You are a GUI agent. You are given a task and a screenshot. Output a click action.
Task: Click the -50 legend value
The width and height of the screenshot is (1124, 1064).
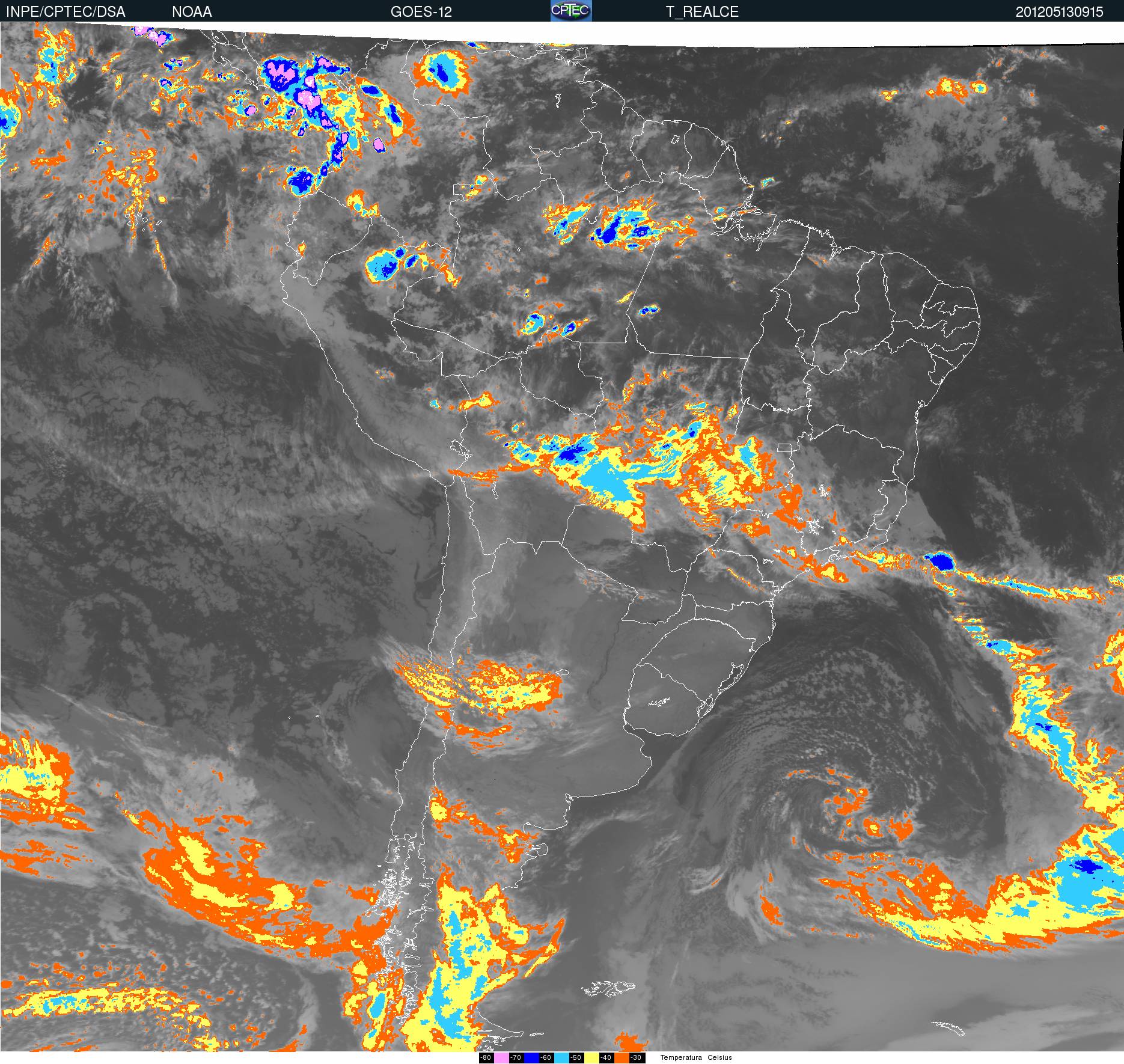576,1058
